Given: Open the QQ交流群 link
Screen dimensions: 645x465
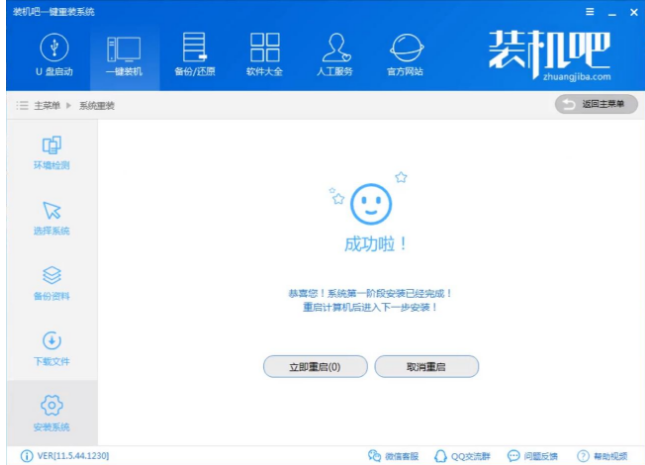Looking at the screenshot, I should (461, 456).
